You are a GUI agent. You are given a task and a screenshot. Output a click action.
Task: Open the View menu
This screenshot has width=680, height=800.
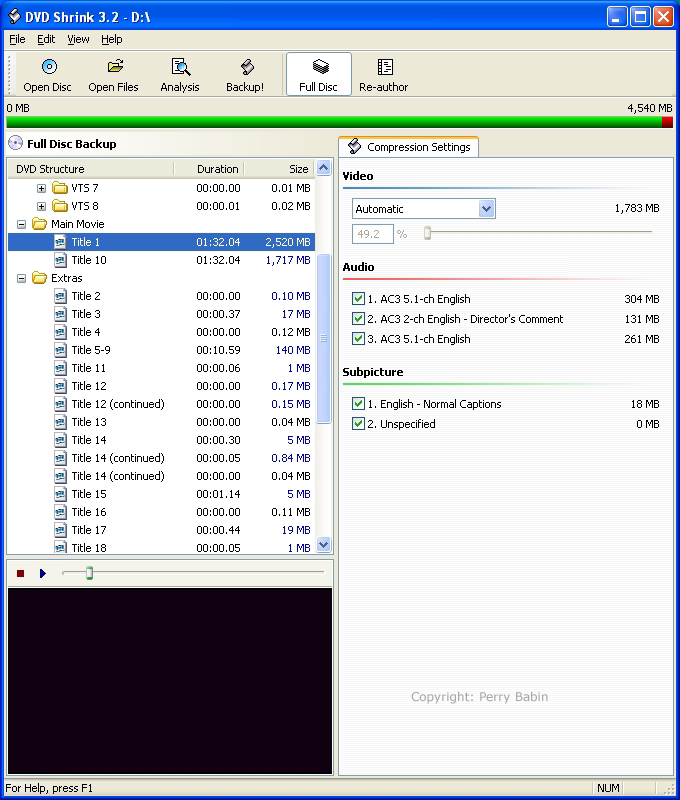pos(78,39)
